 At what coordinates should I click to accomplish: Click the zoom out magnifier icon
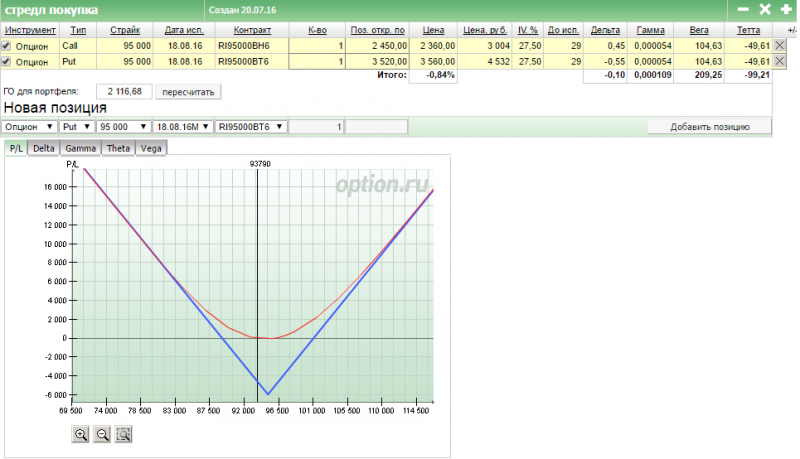point(102,434)
